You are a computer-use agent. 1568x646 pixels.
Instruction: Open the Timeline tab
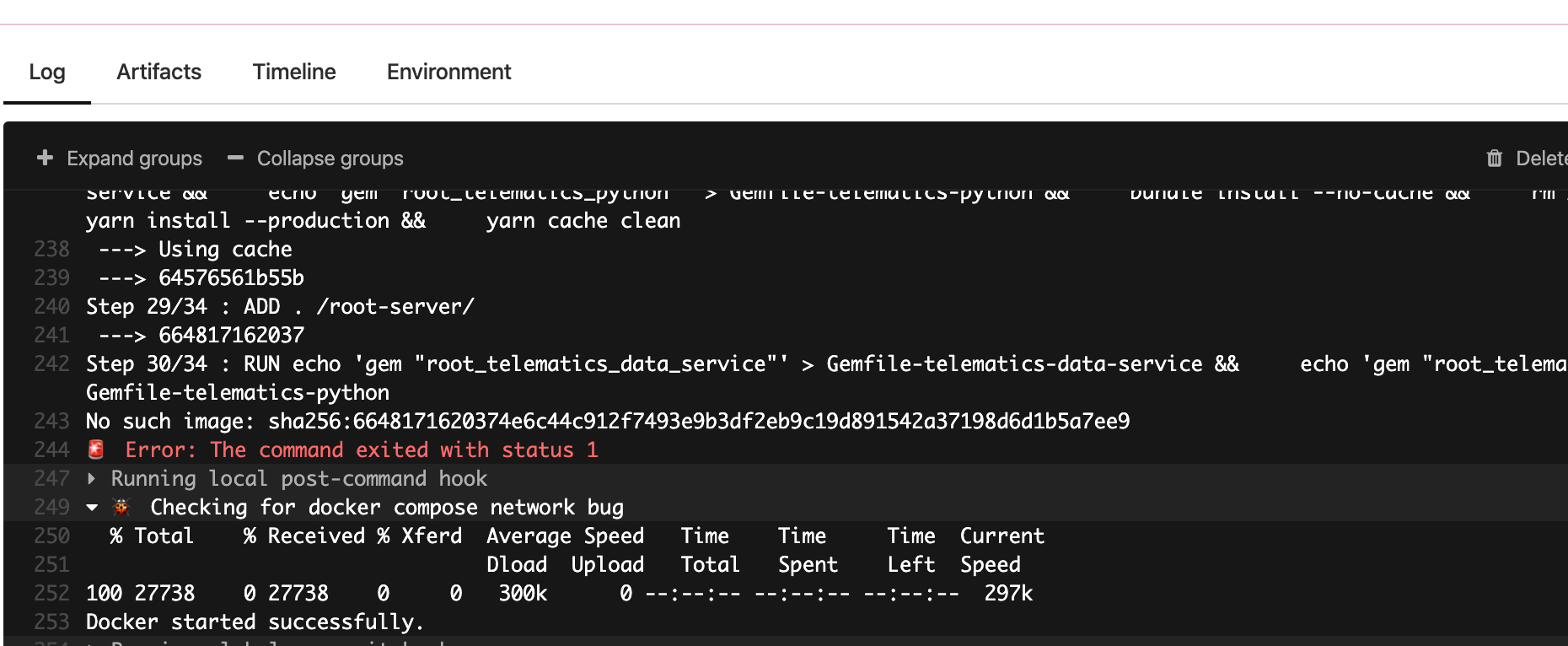293,72
